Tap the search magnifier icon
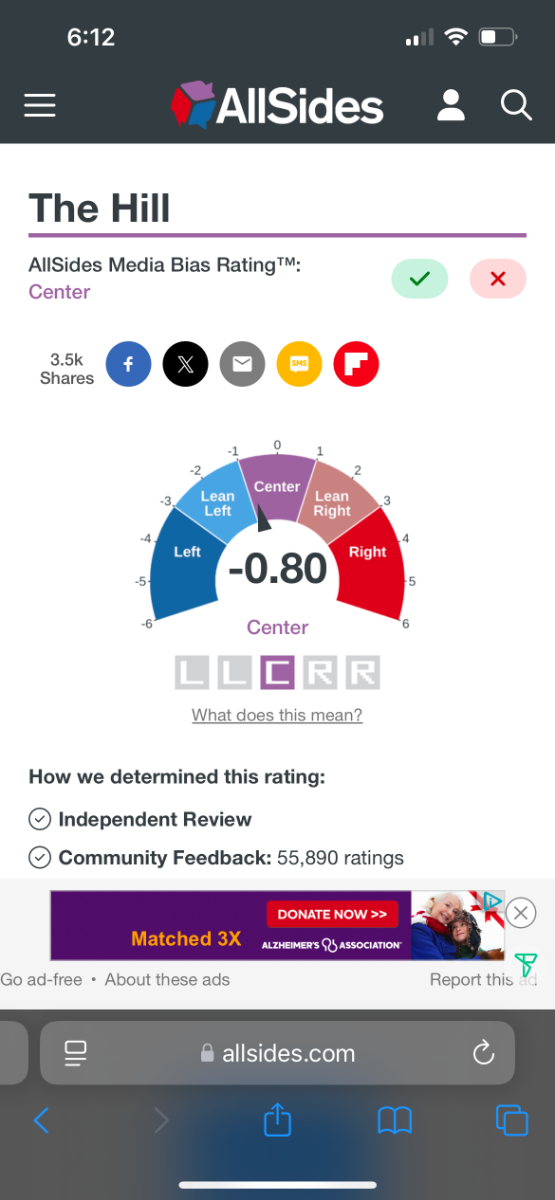The width and height of the screenshot is (555, 1200). click(516, 105)
